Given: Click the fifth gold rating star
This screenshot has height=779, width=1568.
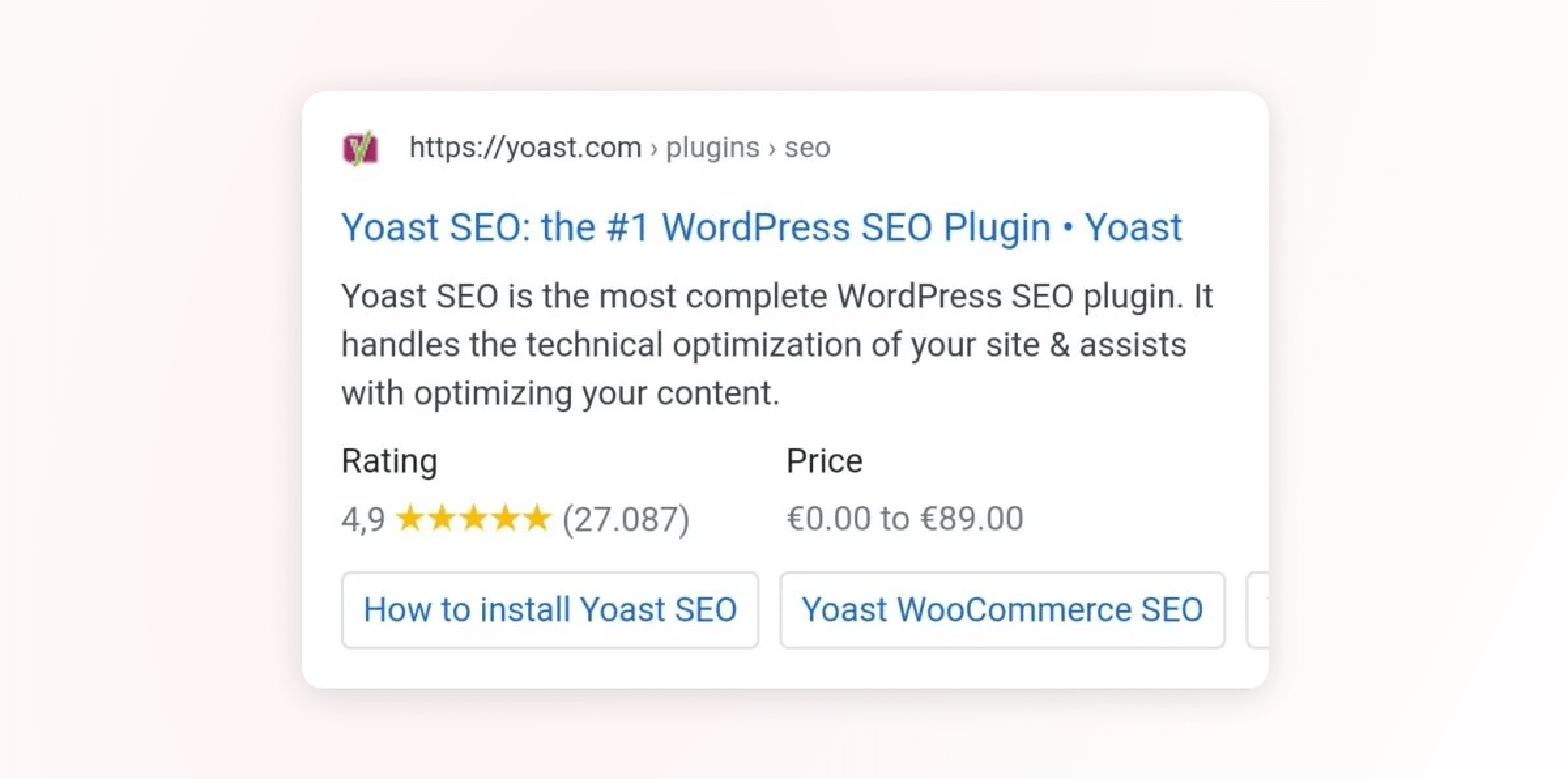Looking at the screenshot, I should pyautogui.click(x=537, y=518).
